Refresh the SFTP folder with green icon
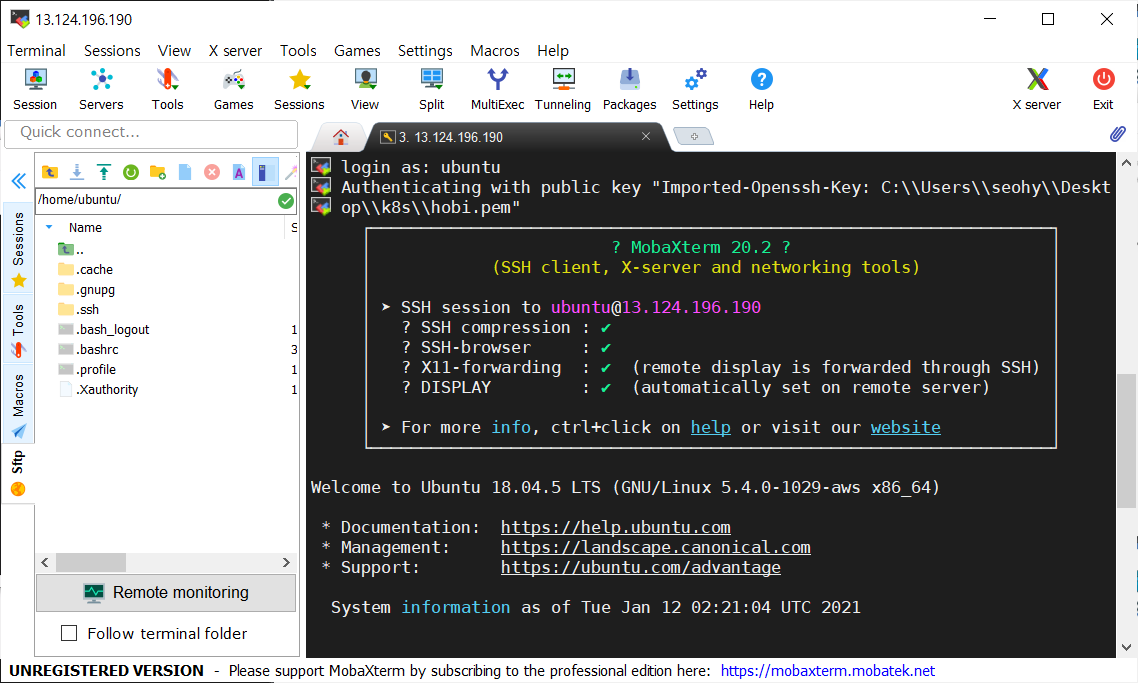Viewport: 1138px width, 683px height. click(131, 172)
